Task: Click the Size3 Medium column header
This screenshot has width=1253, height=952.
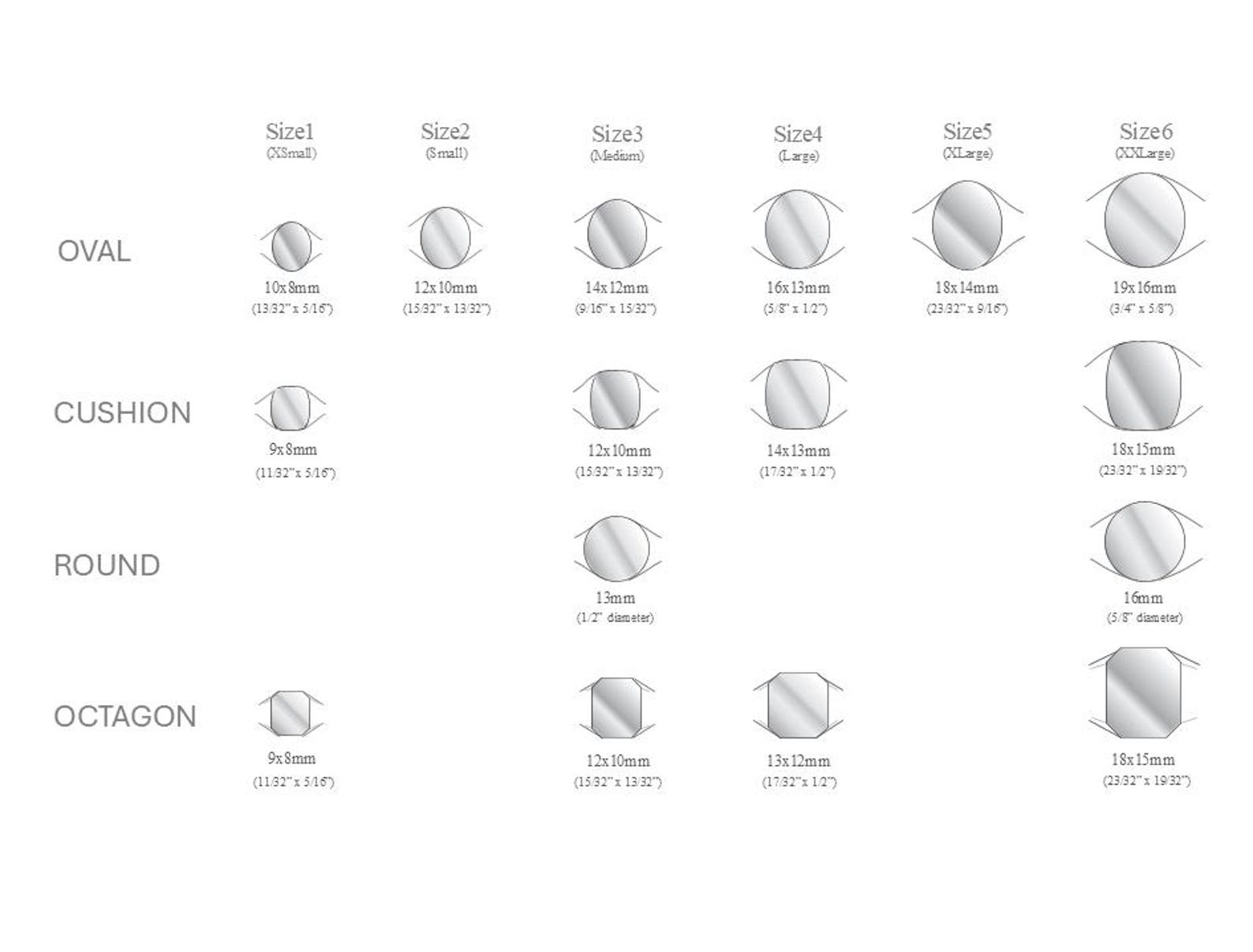Action: [617, 143]
